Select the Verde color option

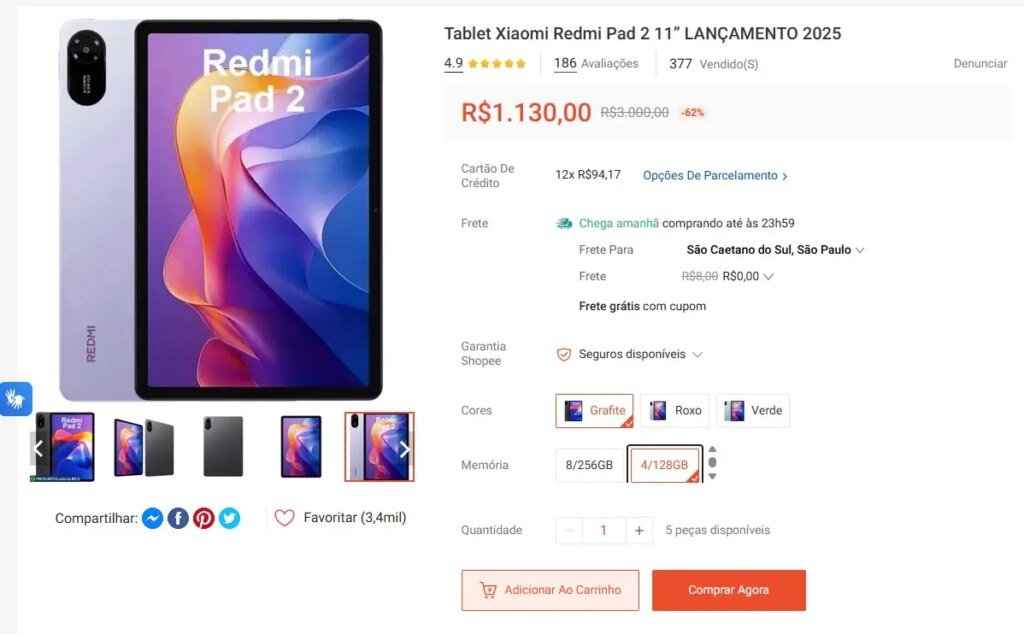tap(753, 411)
